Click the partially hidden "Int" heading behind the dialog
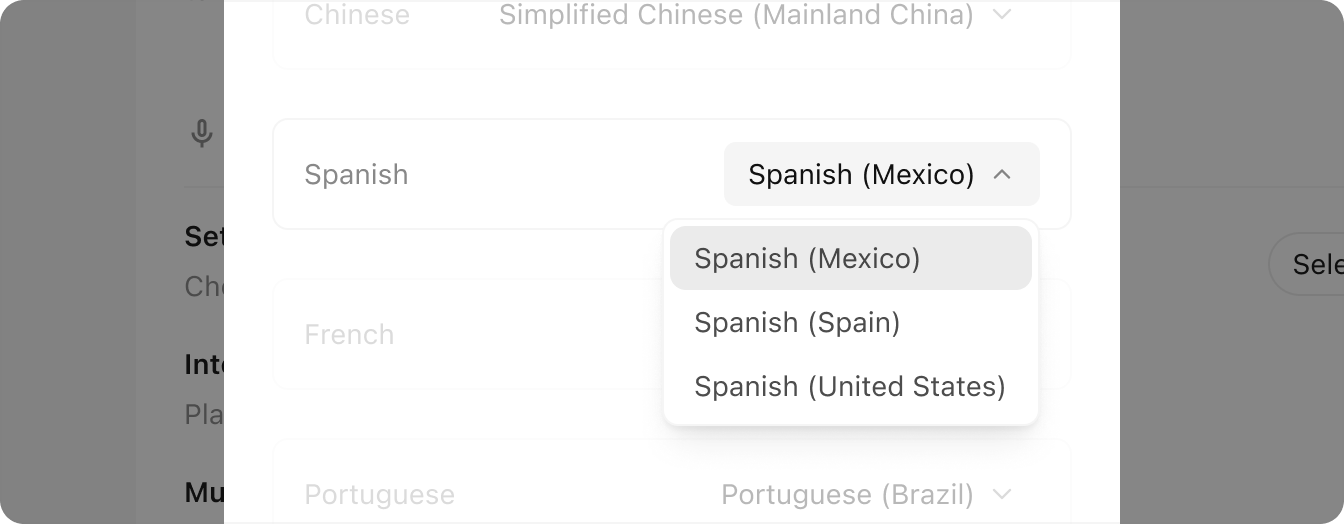 204,365
